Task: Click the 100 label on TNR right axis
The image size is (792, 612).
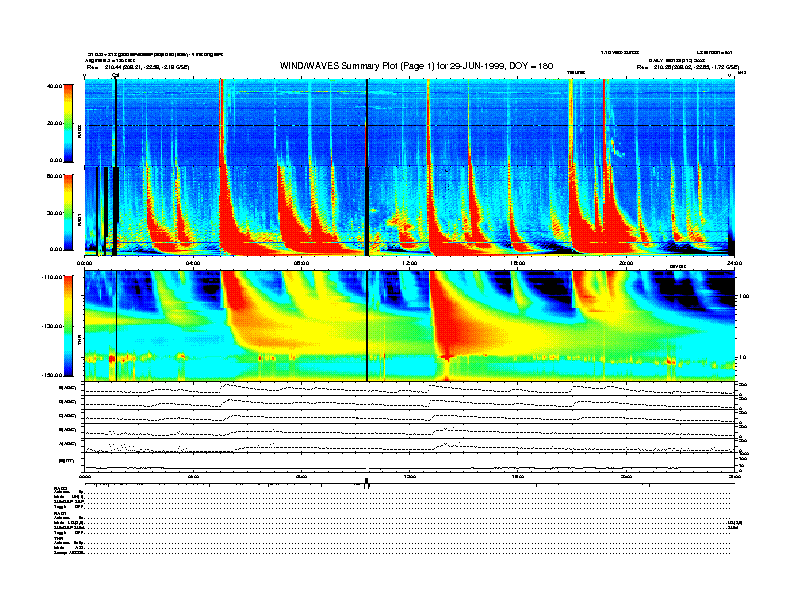Action: click(743, 296)
